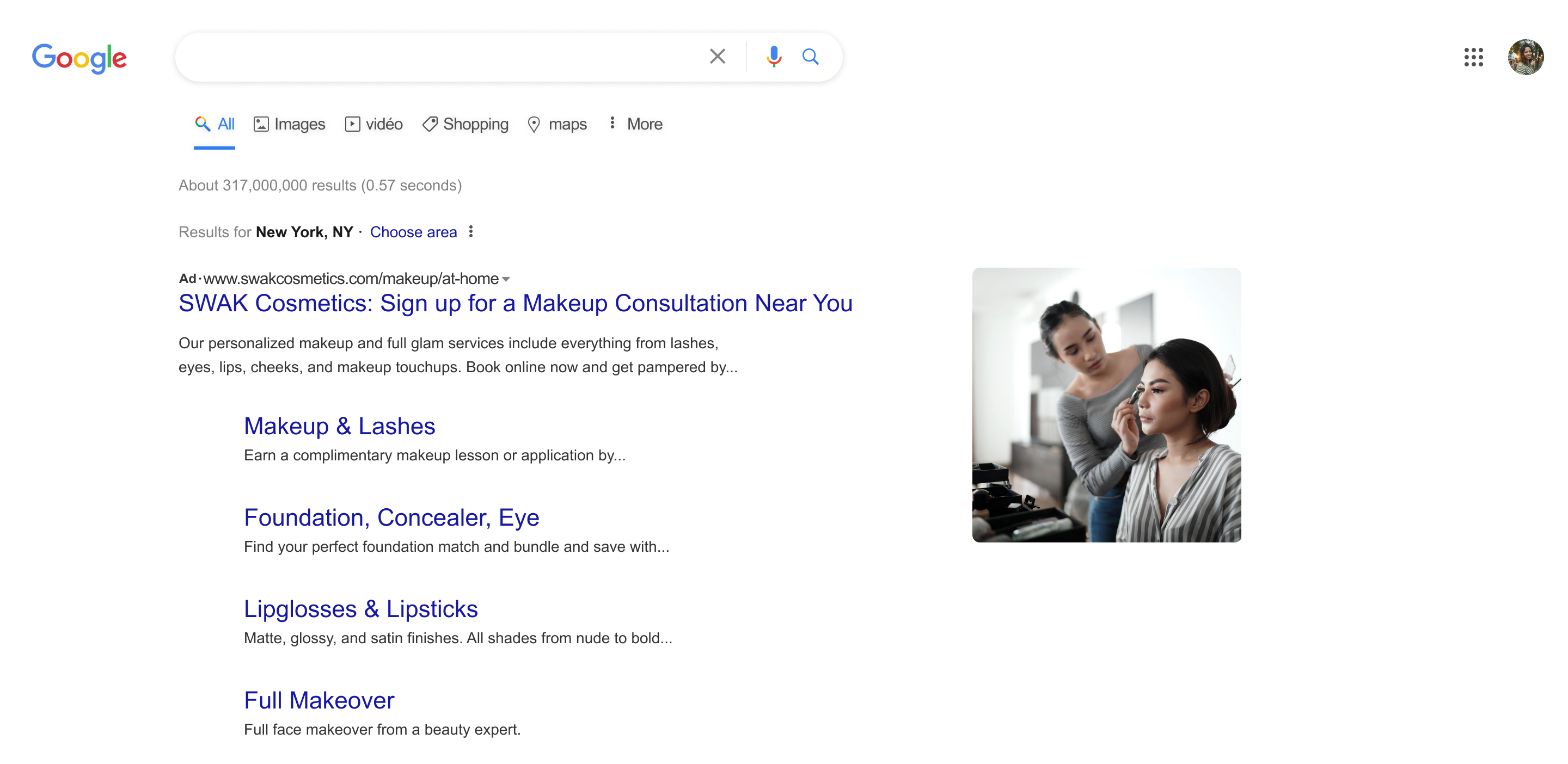Open the account profile avatar
Screen dimensions: 1568x764
coord(1525,57)
